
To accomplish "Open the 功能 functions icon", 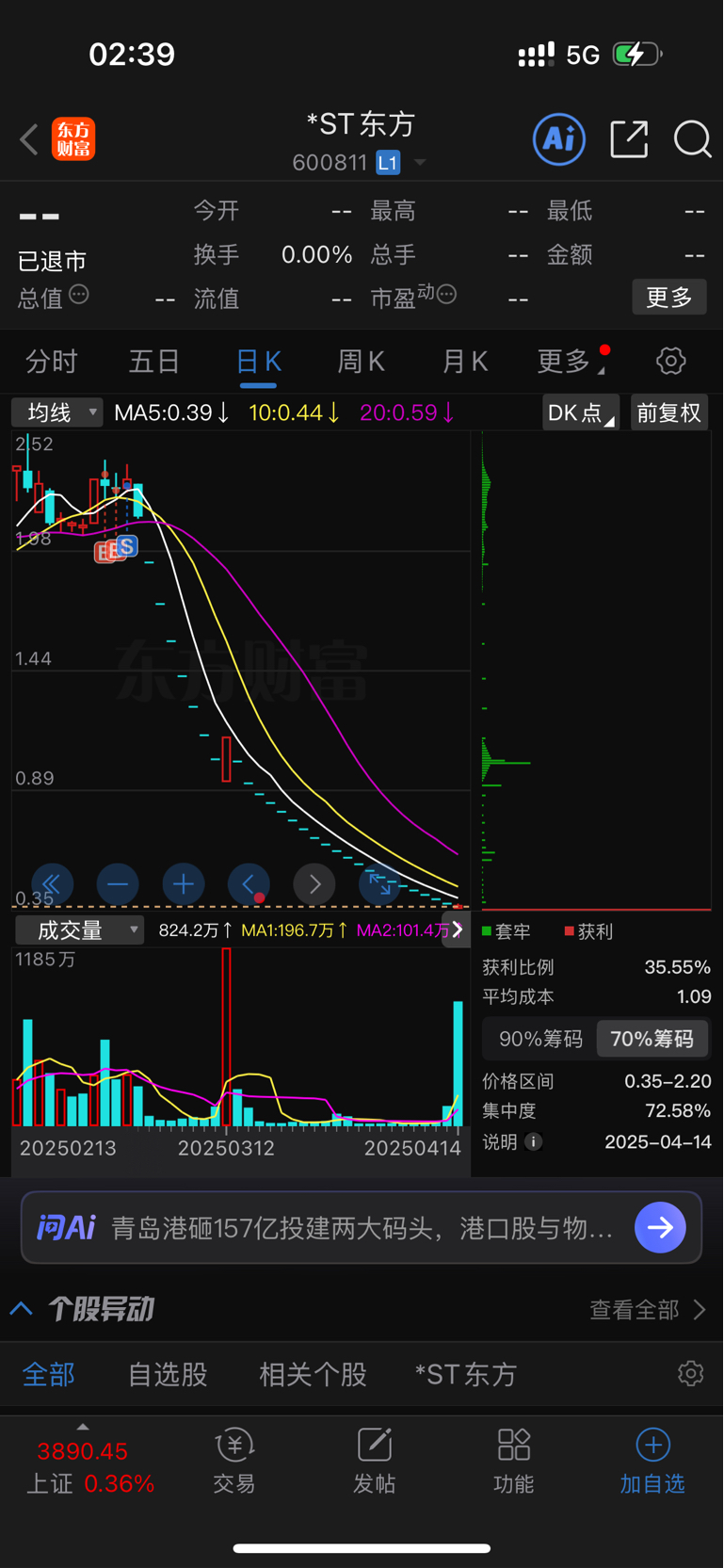I will (x=514, y=1461).
